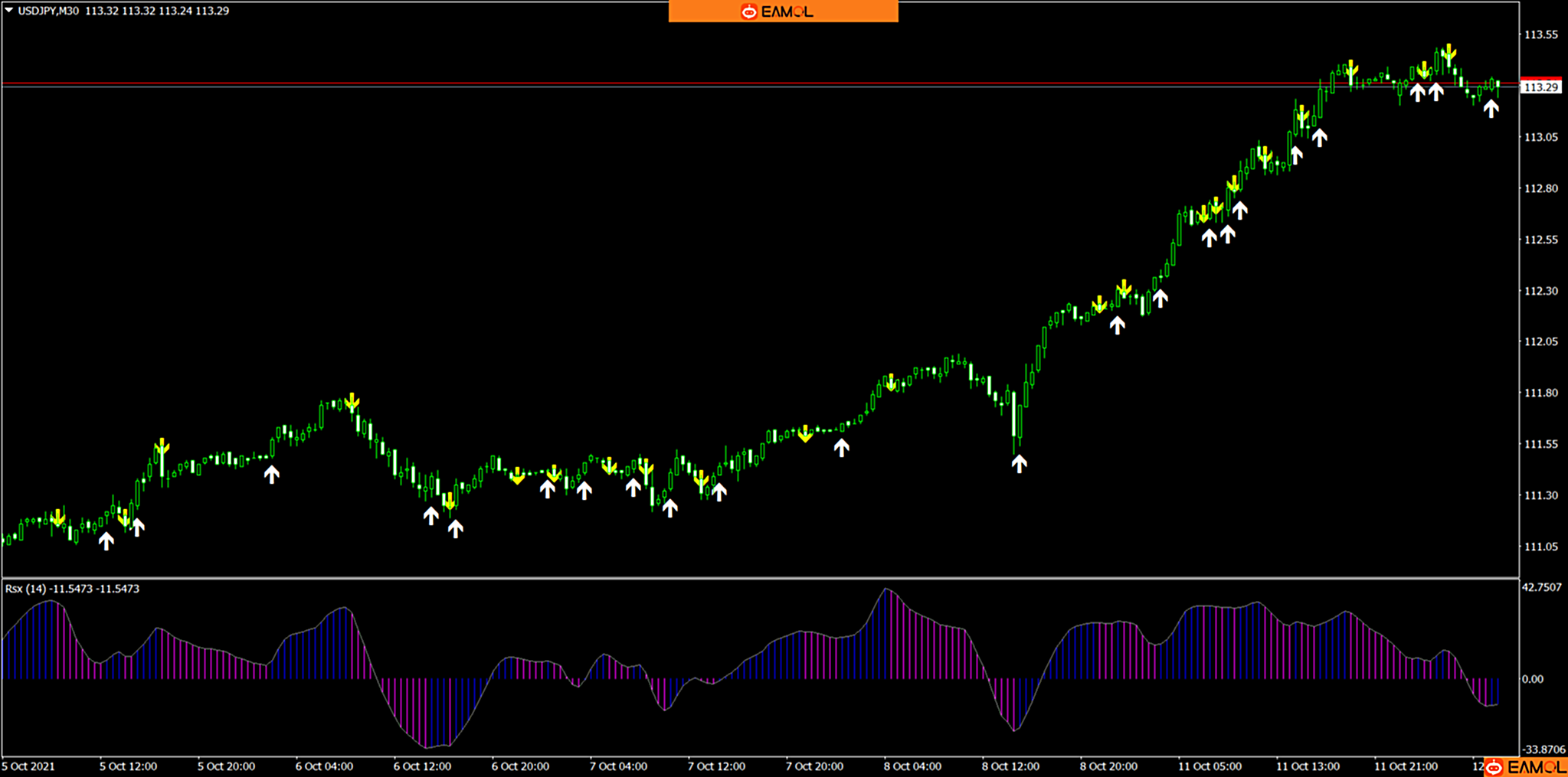Click price axis label 111.05

click(1540, 547)
